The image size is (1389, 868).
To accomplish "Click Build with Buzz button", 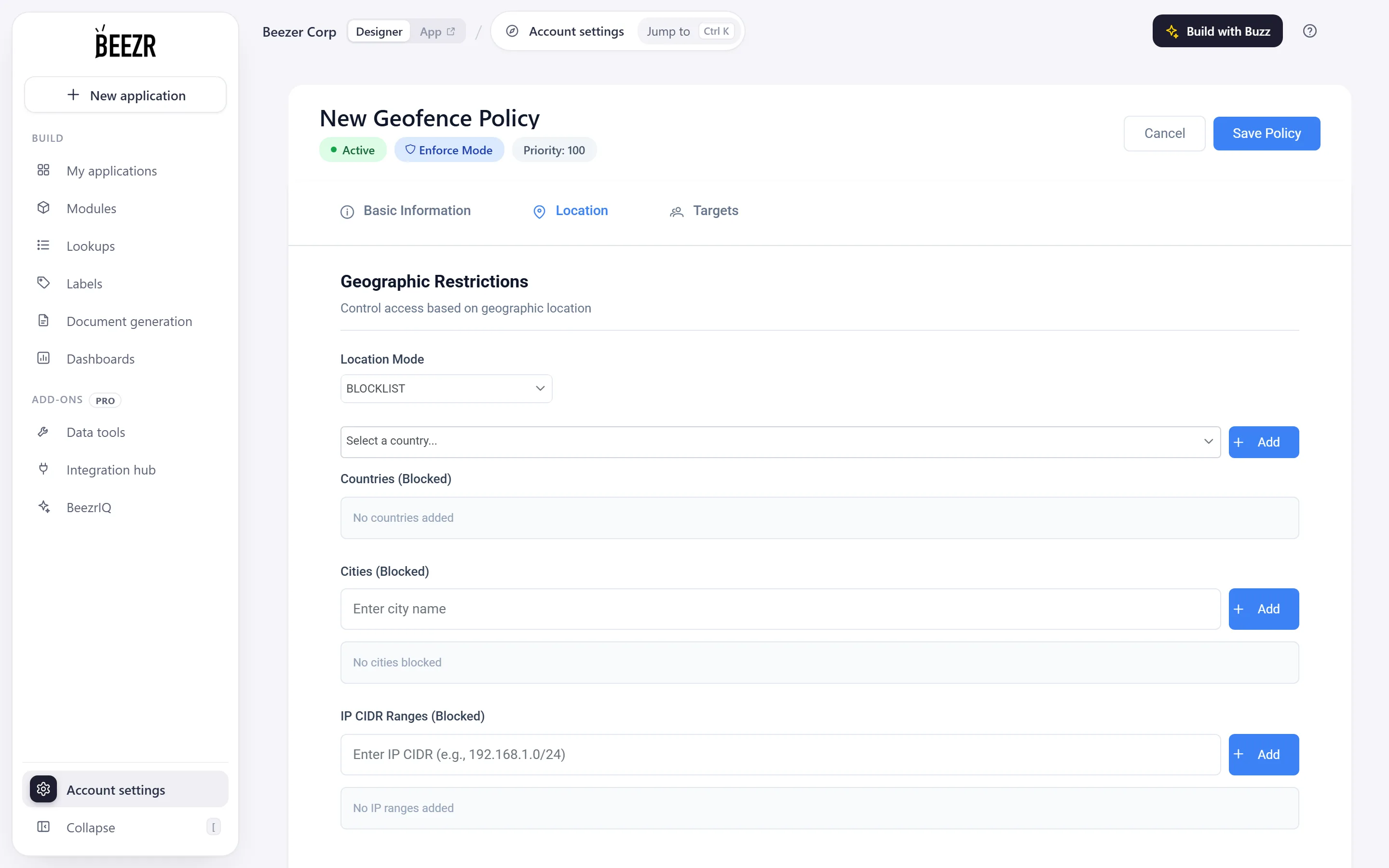I will pyautogui.click(x=1217, y=31).
